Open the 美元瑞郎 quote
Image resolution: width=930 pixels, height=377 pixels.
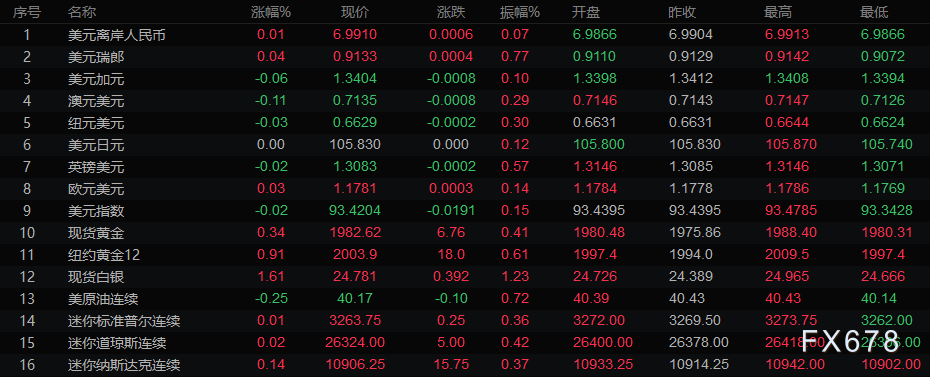coord(465,57)
